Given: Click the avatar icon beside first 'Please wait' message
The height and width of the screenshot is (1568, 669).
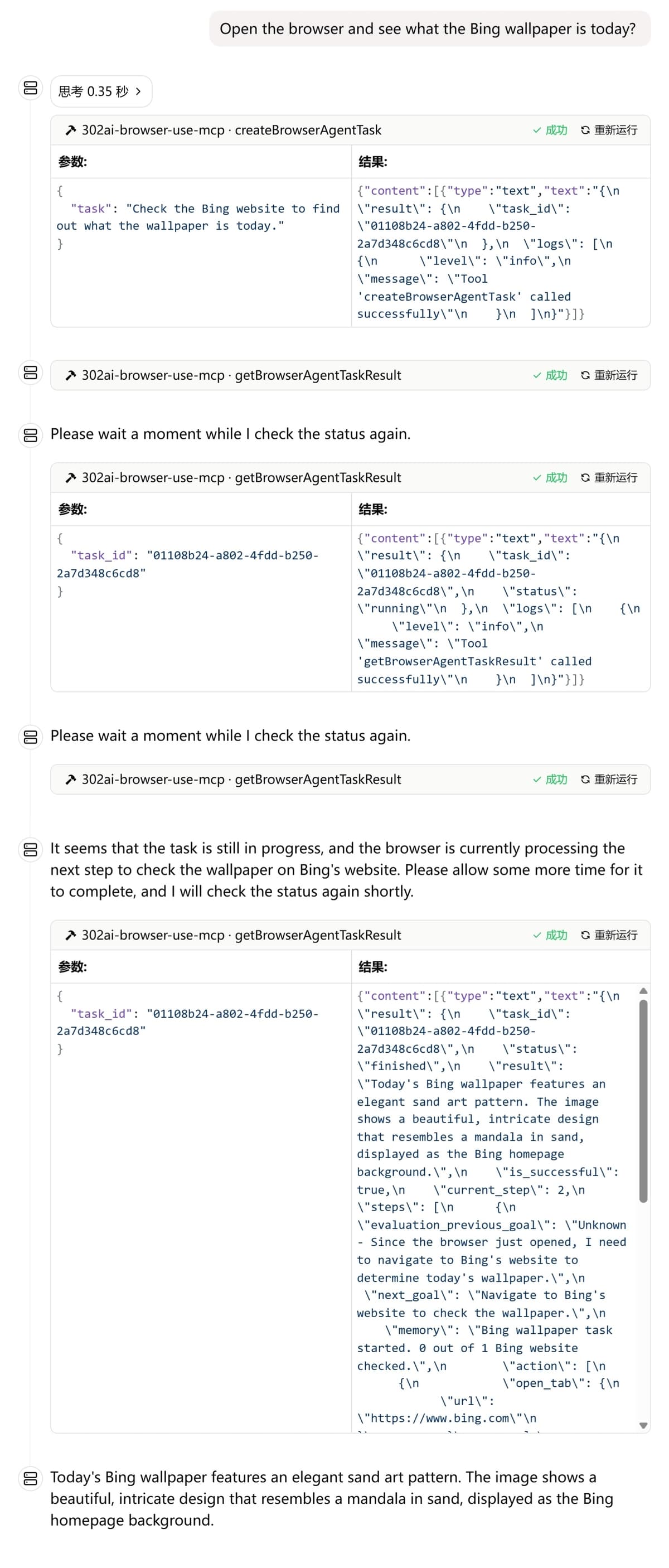Looking at the screenshot, I should pos(31,435).
